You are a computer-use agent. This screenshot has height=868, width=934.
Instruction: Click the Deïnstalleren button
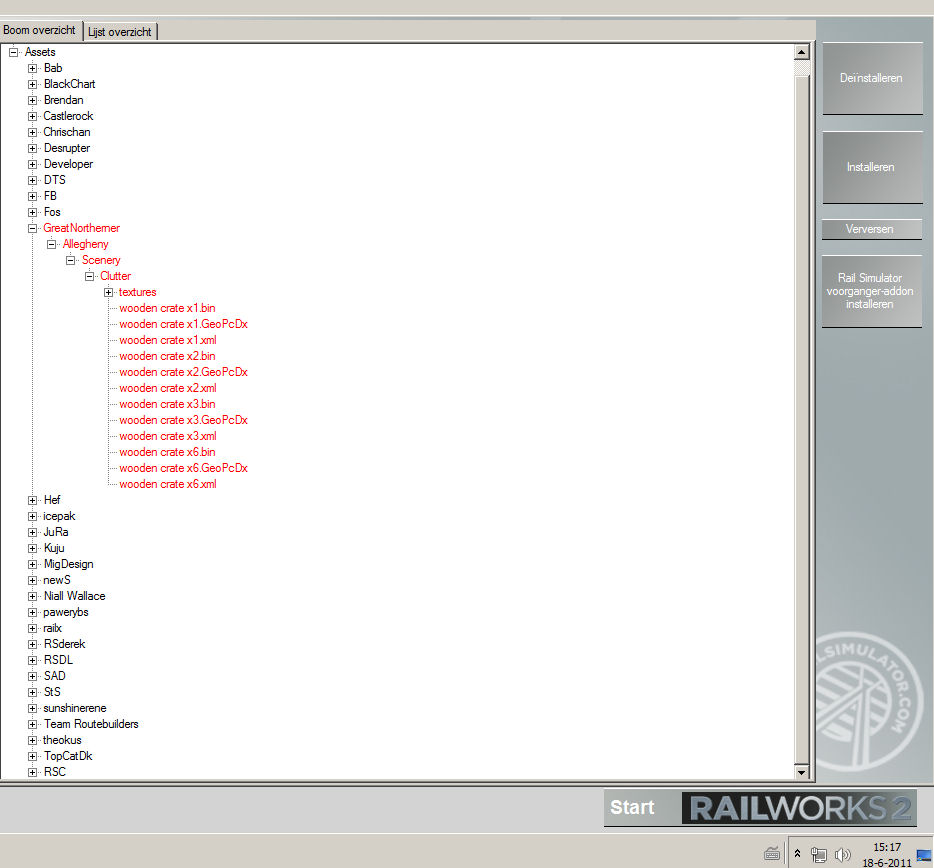pyautogui.click(x=872, y=78)
